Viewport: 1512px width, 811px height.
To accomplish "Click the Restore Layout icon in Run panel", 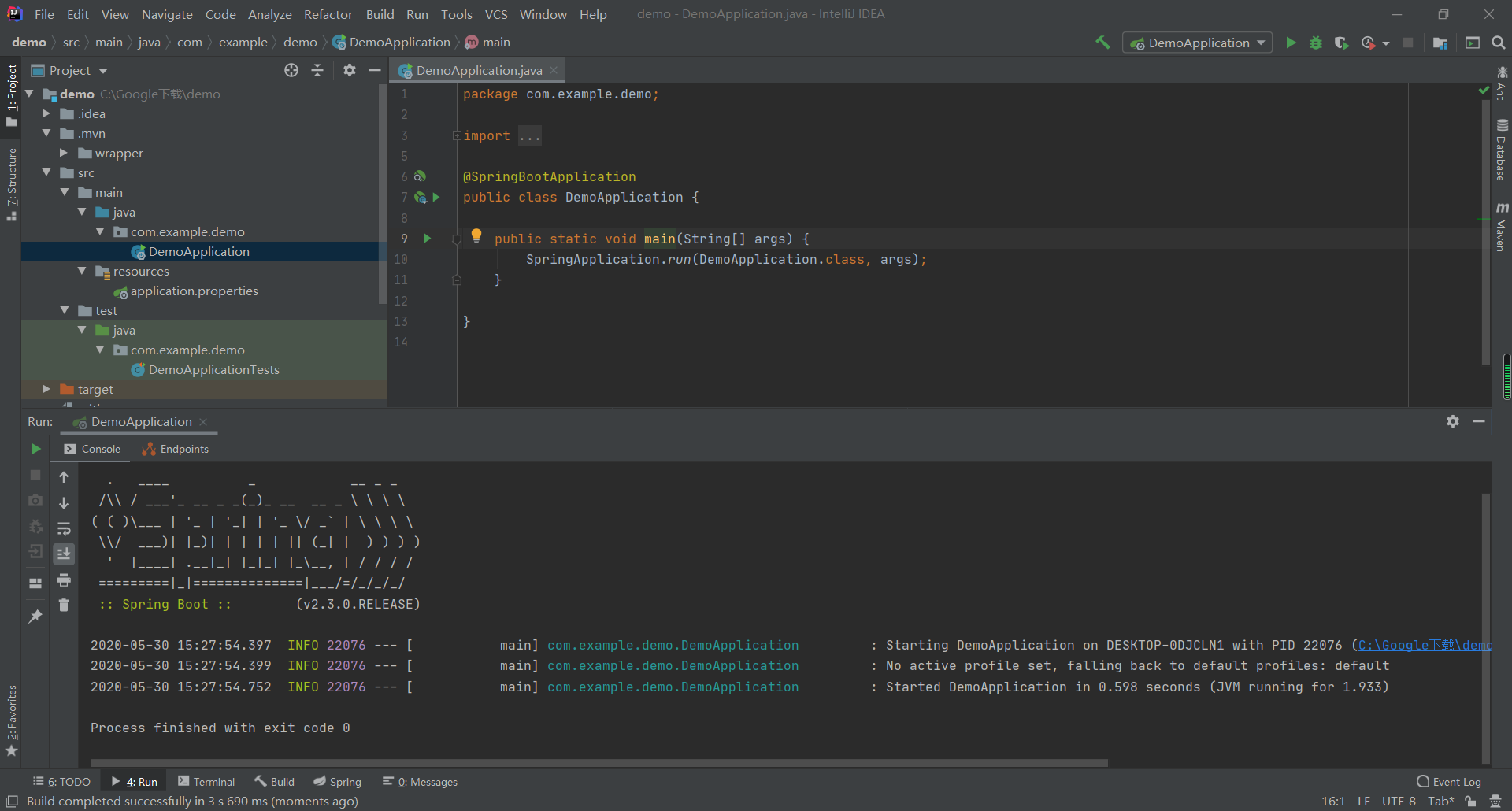I will click(x=35, y=583).
